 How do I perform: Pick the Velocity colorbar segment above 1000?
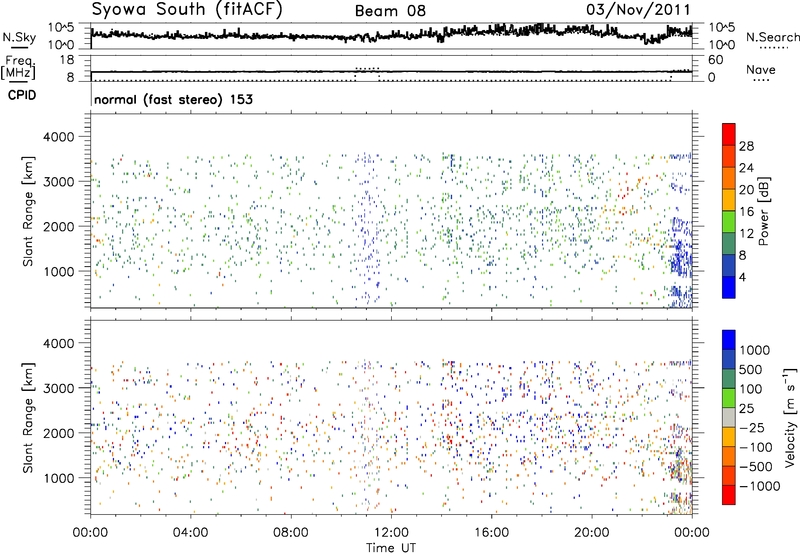click(729, 340)
